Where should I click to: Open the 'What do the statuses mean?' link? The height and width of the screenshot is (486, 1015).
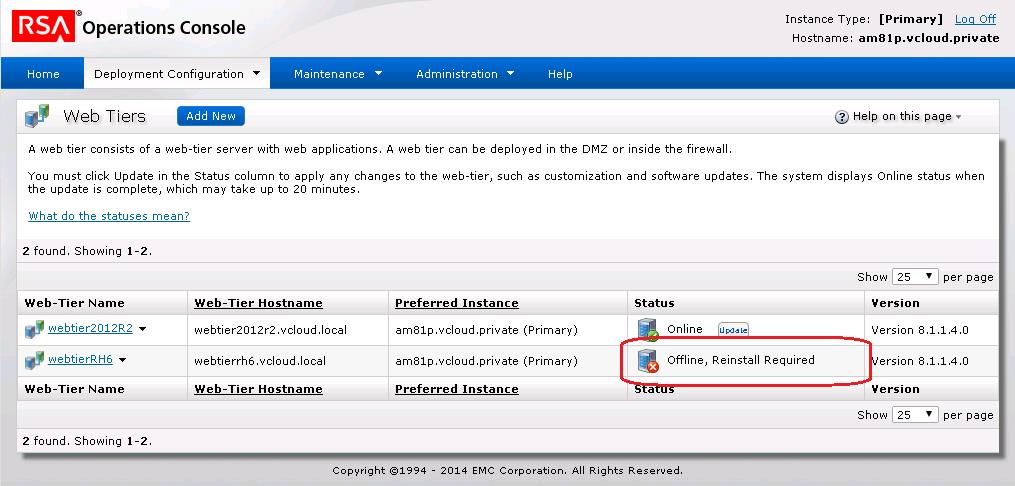tap(109, 216)
